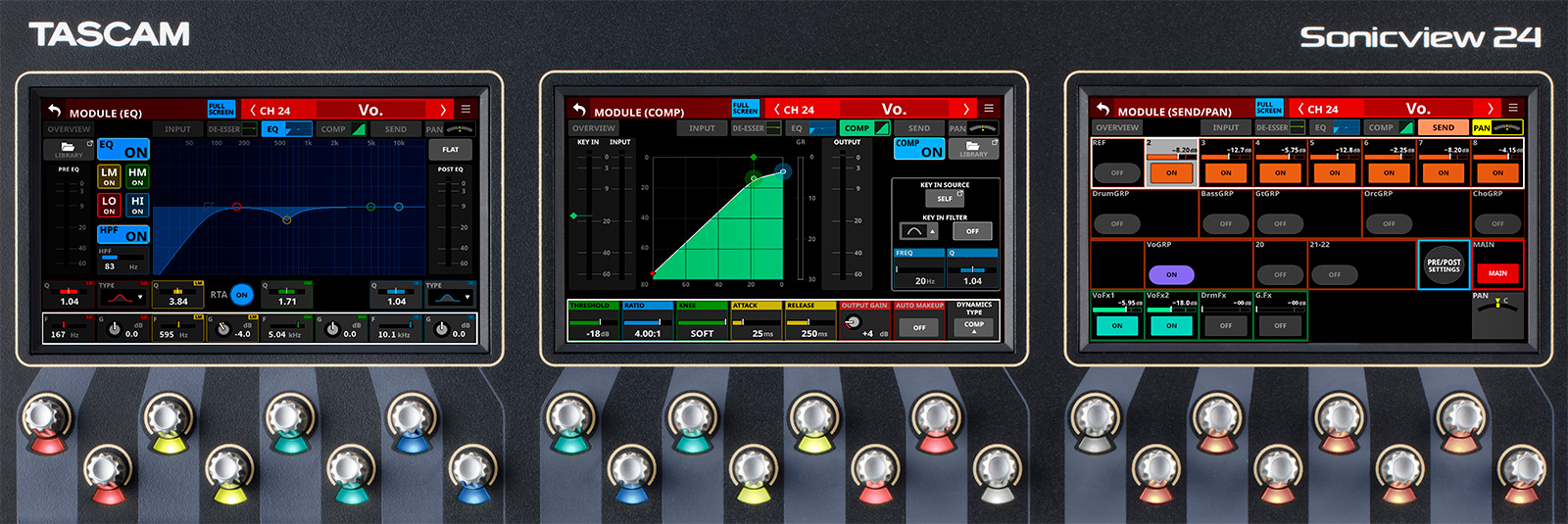
Task: Toggle the EQ ON switch
Action: click(x=123, y=150)
